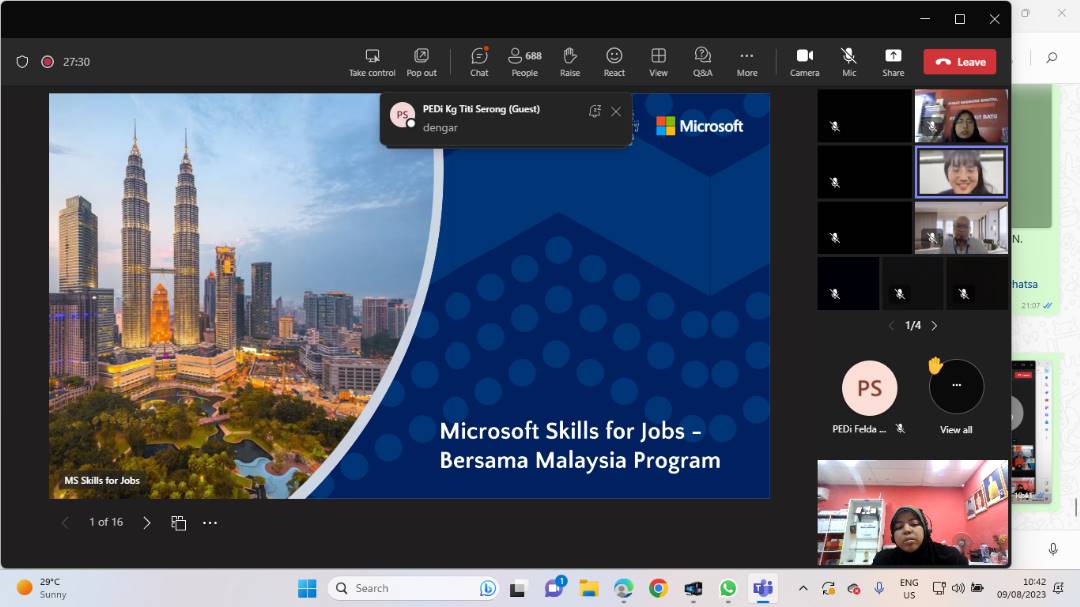This screenshot has height=607, width=1080.
Task: Minimize the Teams meeting window
Action: [925, 19]
